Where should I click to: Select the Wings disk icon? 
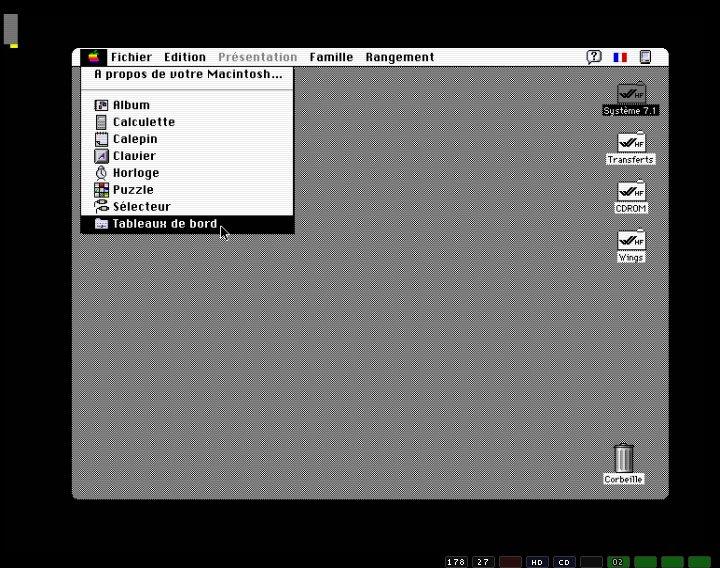pyautogui.click(x=631, y=240)
